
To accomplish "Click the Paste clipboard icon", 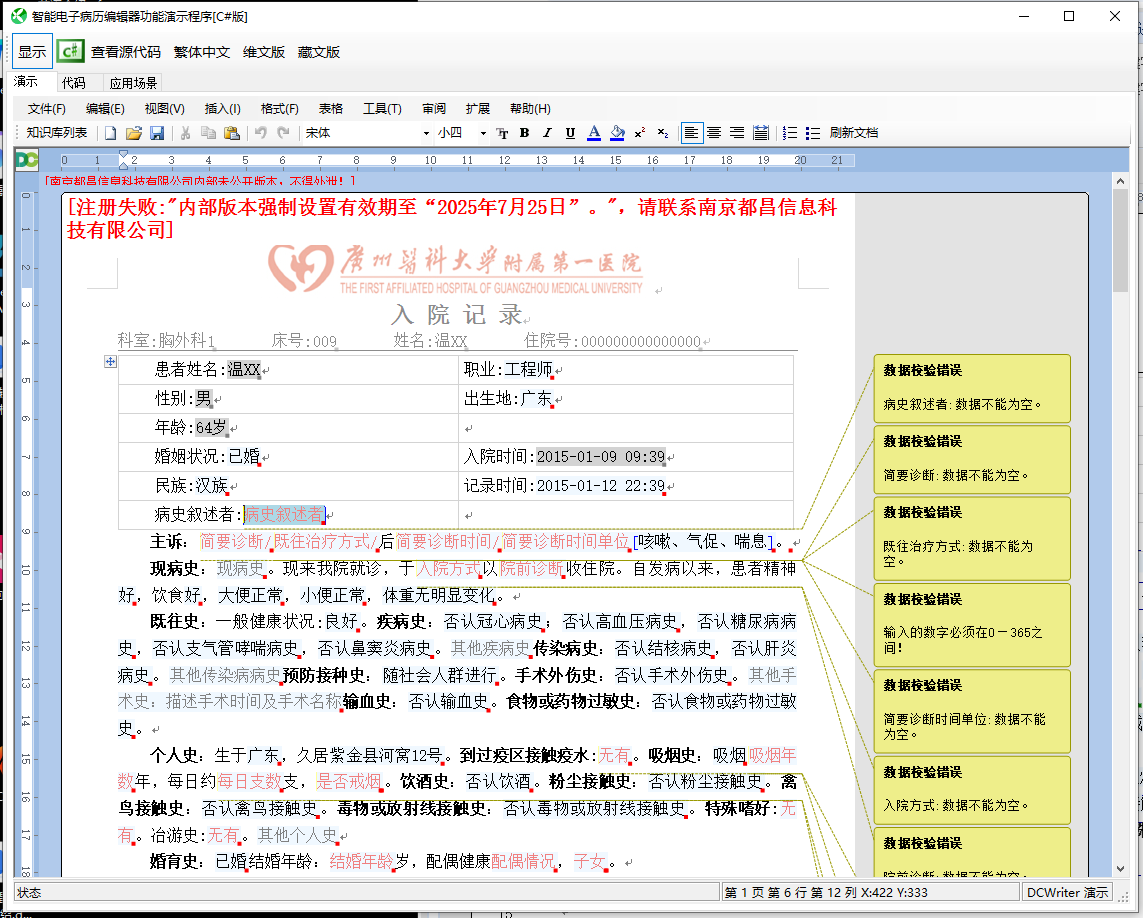I will tap(232, 133).
